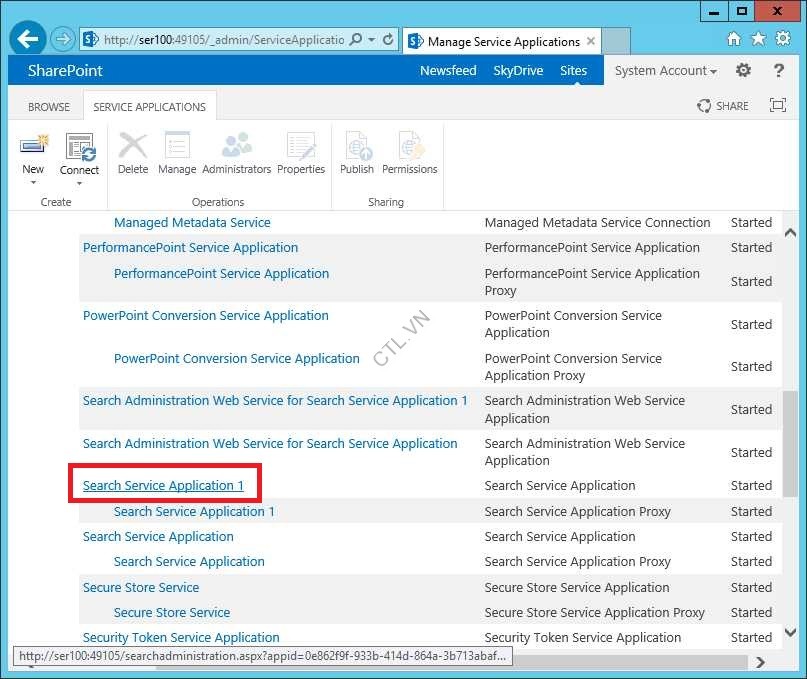Open the top-level Secure Store Service link

point(141,587)
